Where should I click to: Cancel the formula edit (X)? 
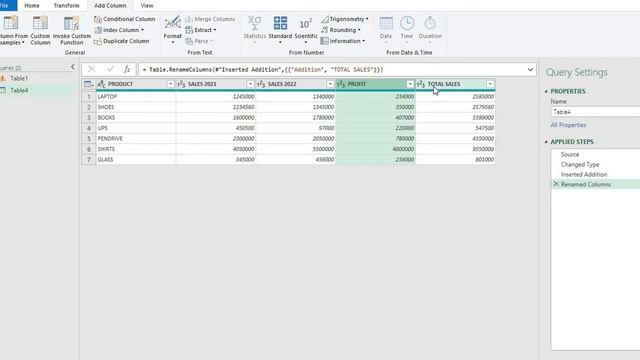pyautogui.click(x=91, y=69)
